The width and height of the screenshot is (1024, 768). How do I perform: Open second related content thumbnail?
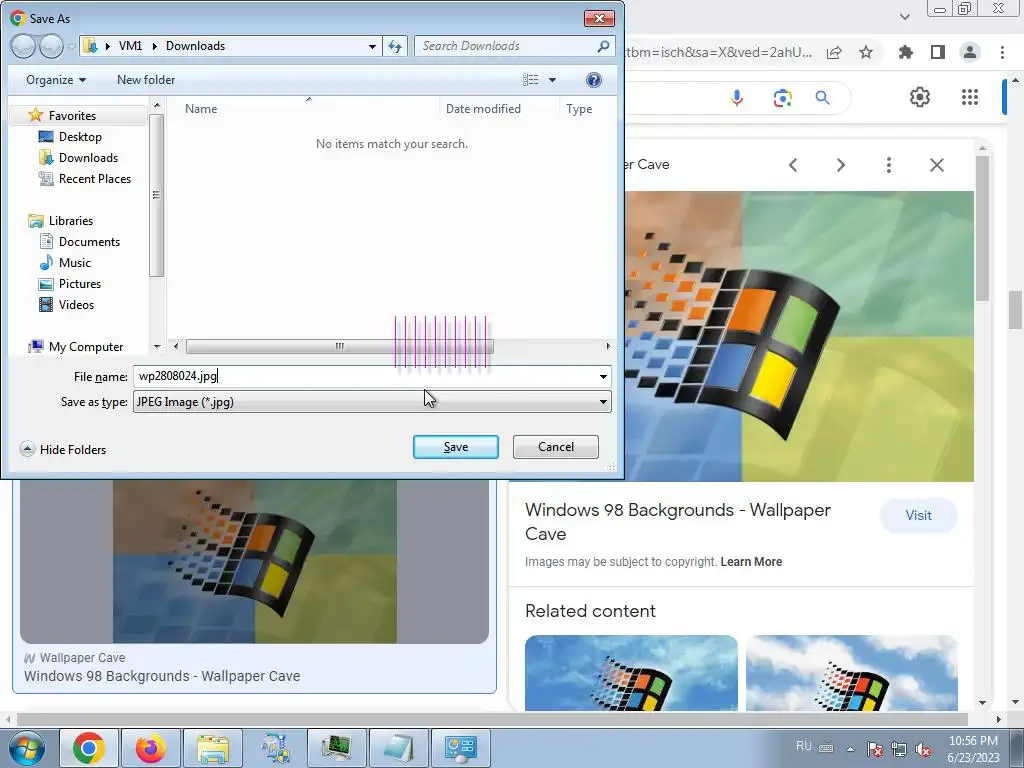852,673
